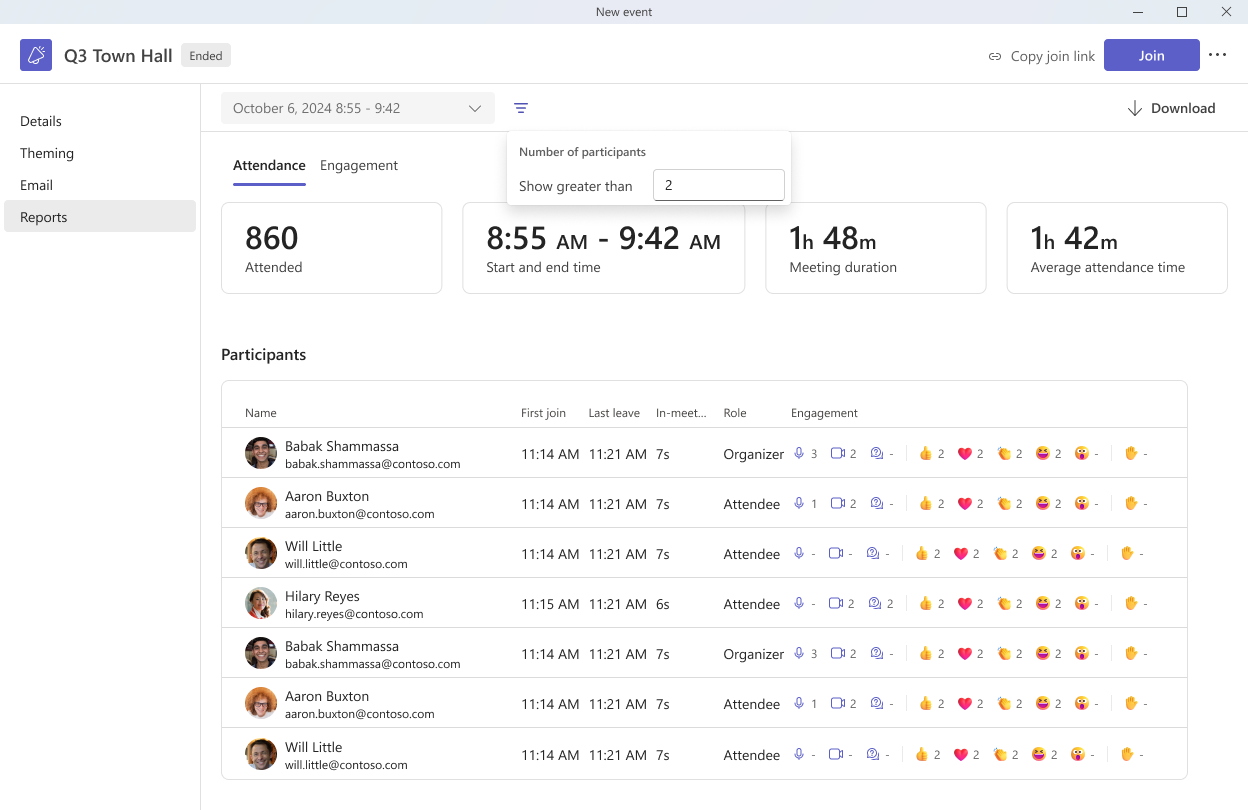The height and width of the screenshot is (810, 1248).
Task: Open the more options ellipsis menu
Action: 1217,55
